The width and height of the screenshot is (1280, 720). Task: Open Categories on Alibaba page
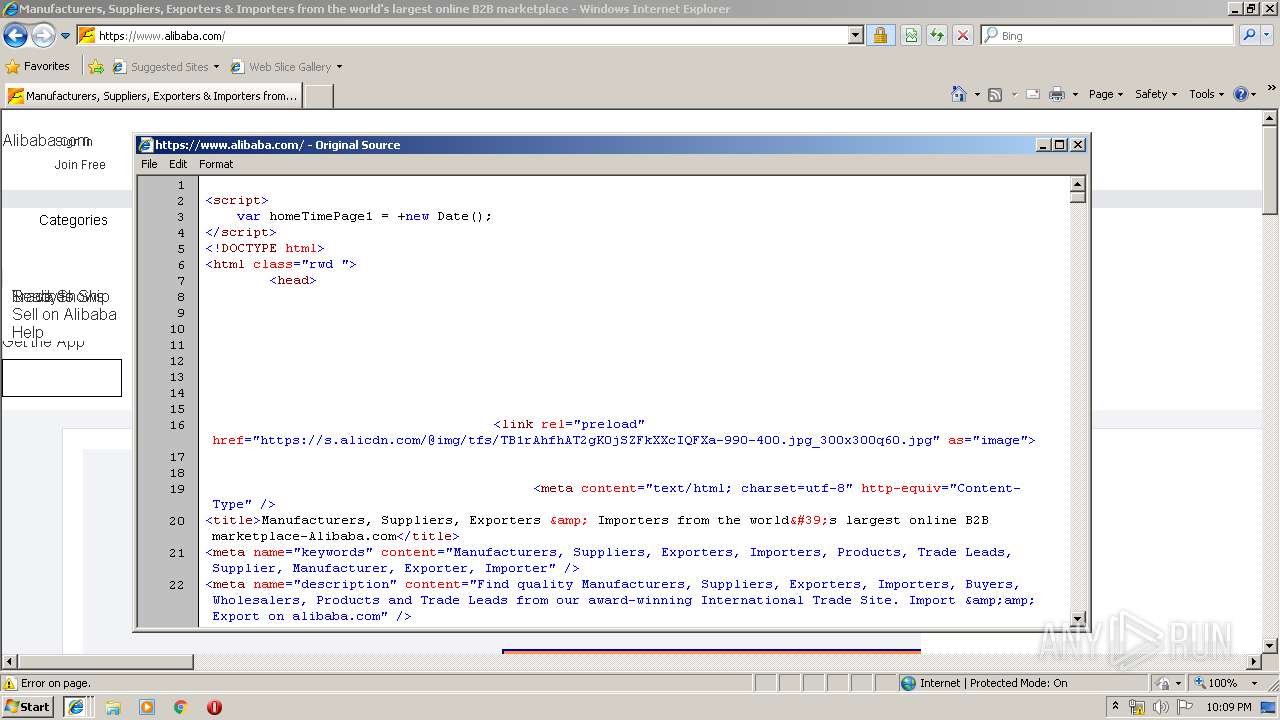tap(73, 220)
